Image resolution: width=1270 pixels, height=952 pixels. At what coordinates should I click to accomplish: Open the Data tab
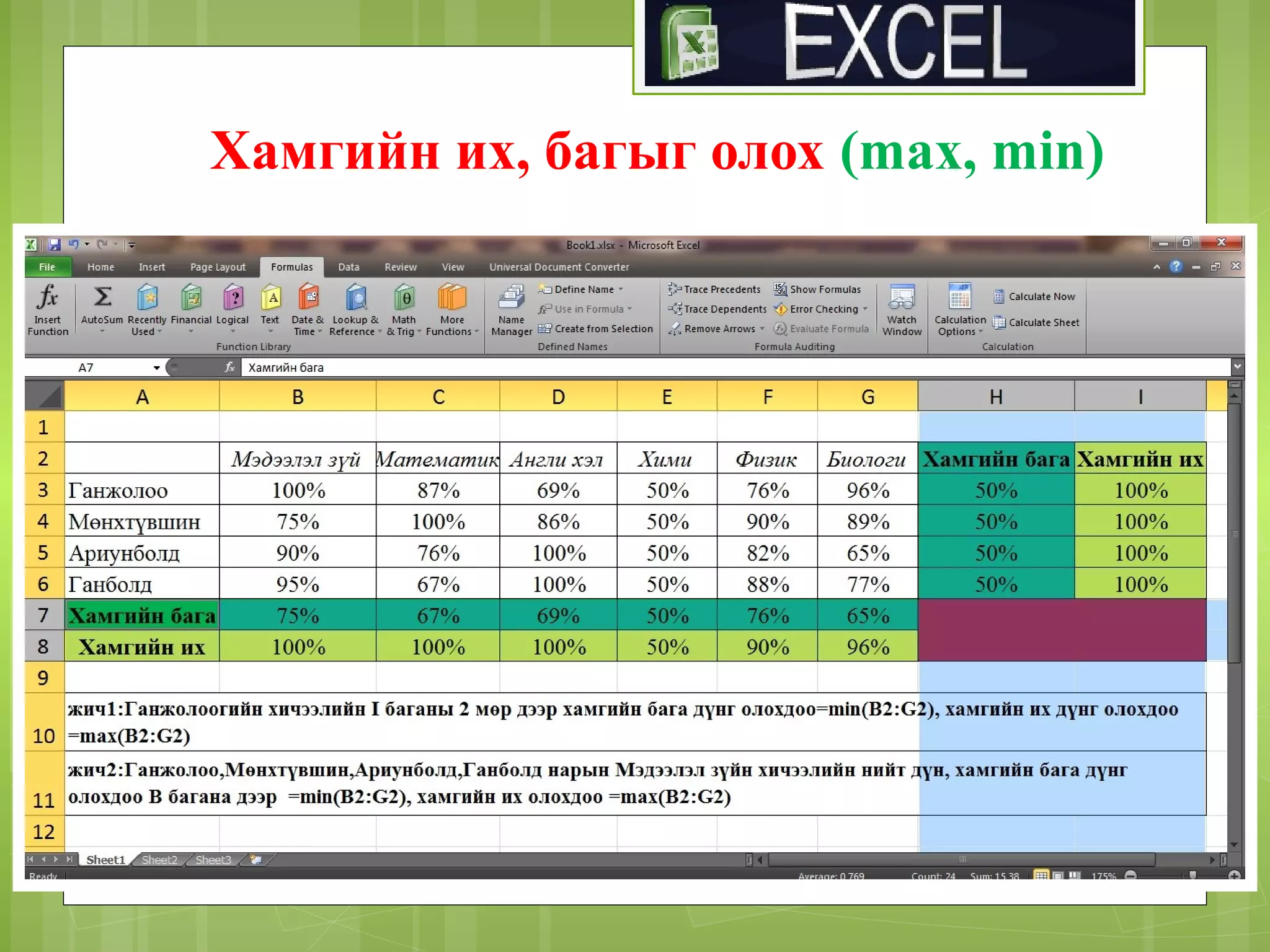[349, 267]
